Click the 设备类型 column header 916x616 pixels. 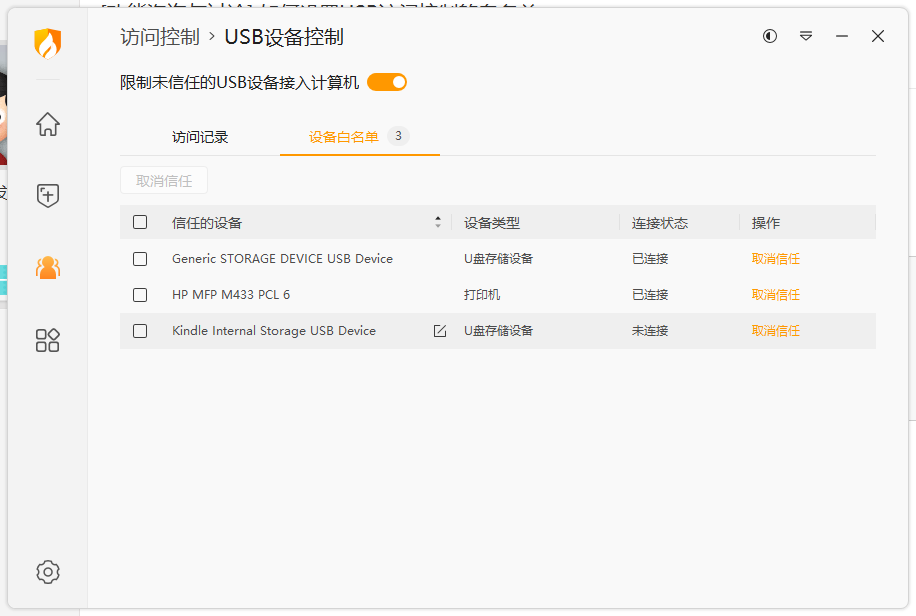492,223
